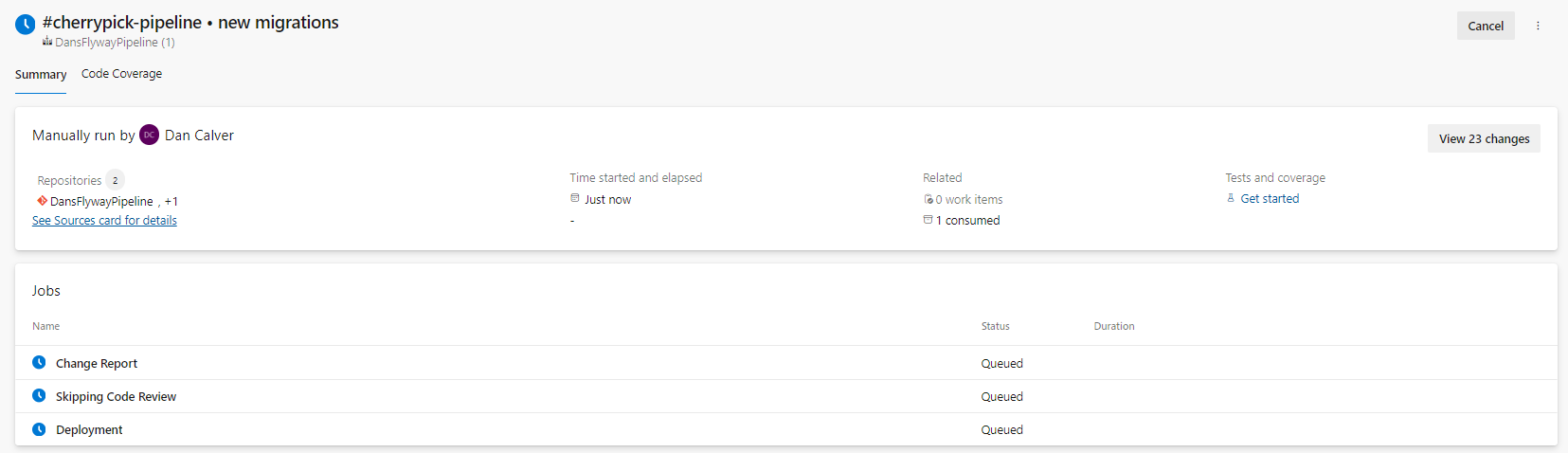Image resolution: width=1568 pixels, height=453 pixels.
Task: Click the queued icon for Change Report
Action: click(x=39, y=363)
